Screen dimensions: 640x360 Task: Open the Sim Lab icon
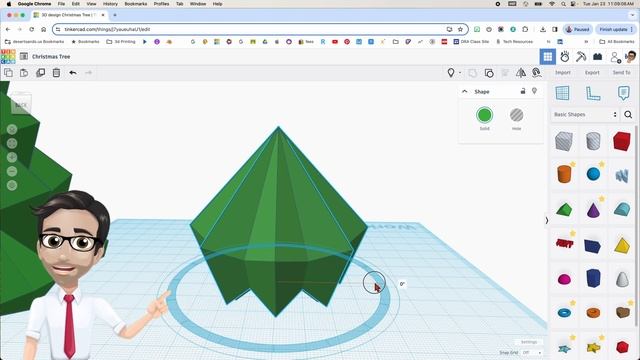tap(565, 57)
